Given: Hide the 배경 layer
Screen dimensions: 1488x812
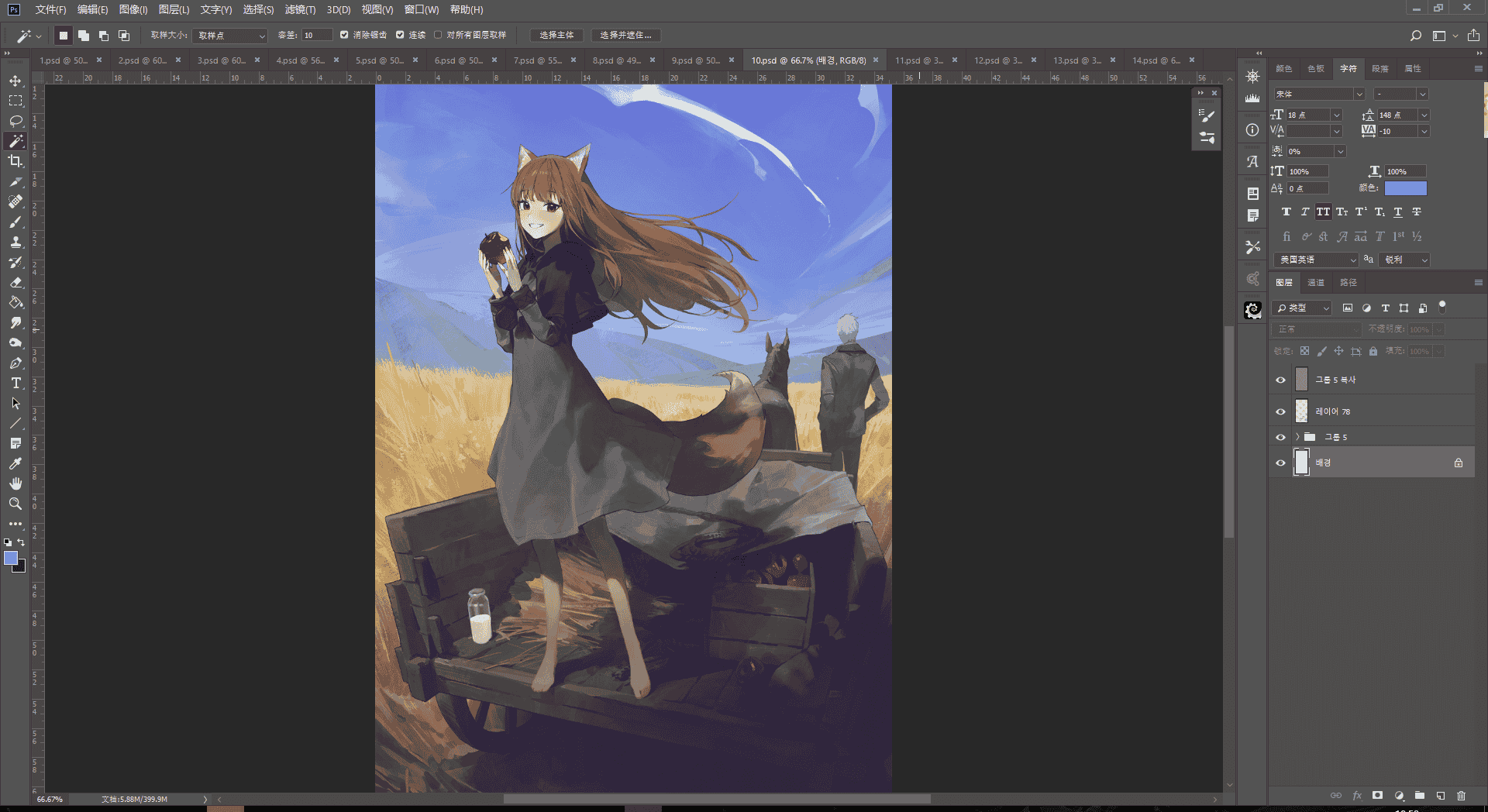Looking at the screenshot, I should (1280, 463).
